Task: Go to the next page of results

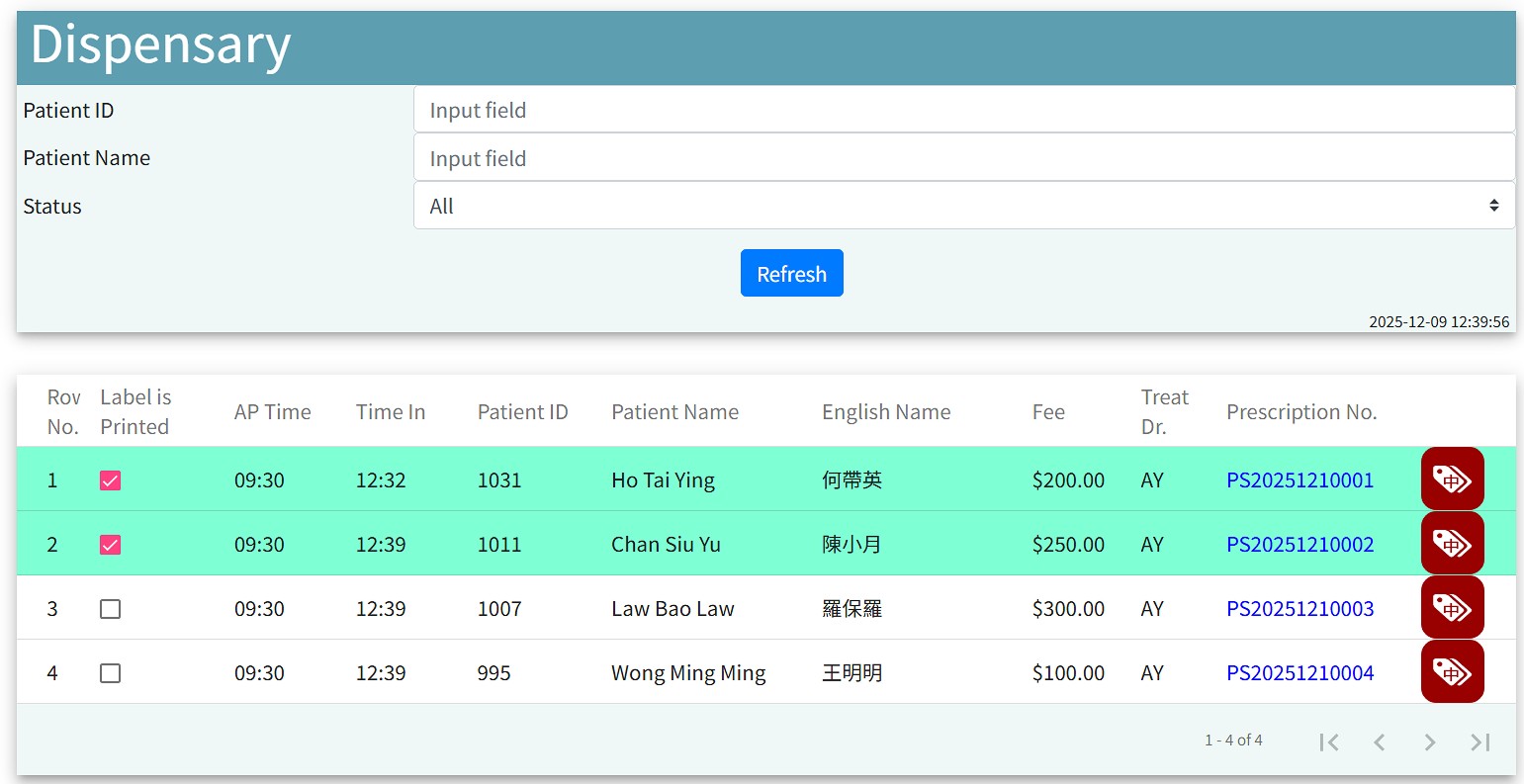Action: click(x=1429, y=741)
